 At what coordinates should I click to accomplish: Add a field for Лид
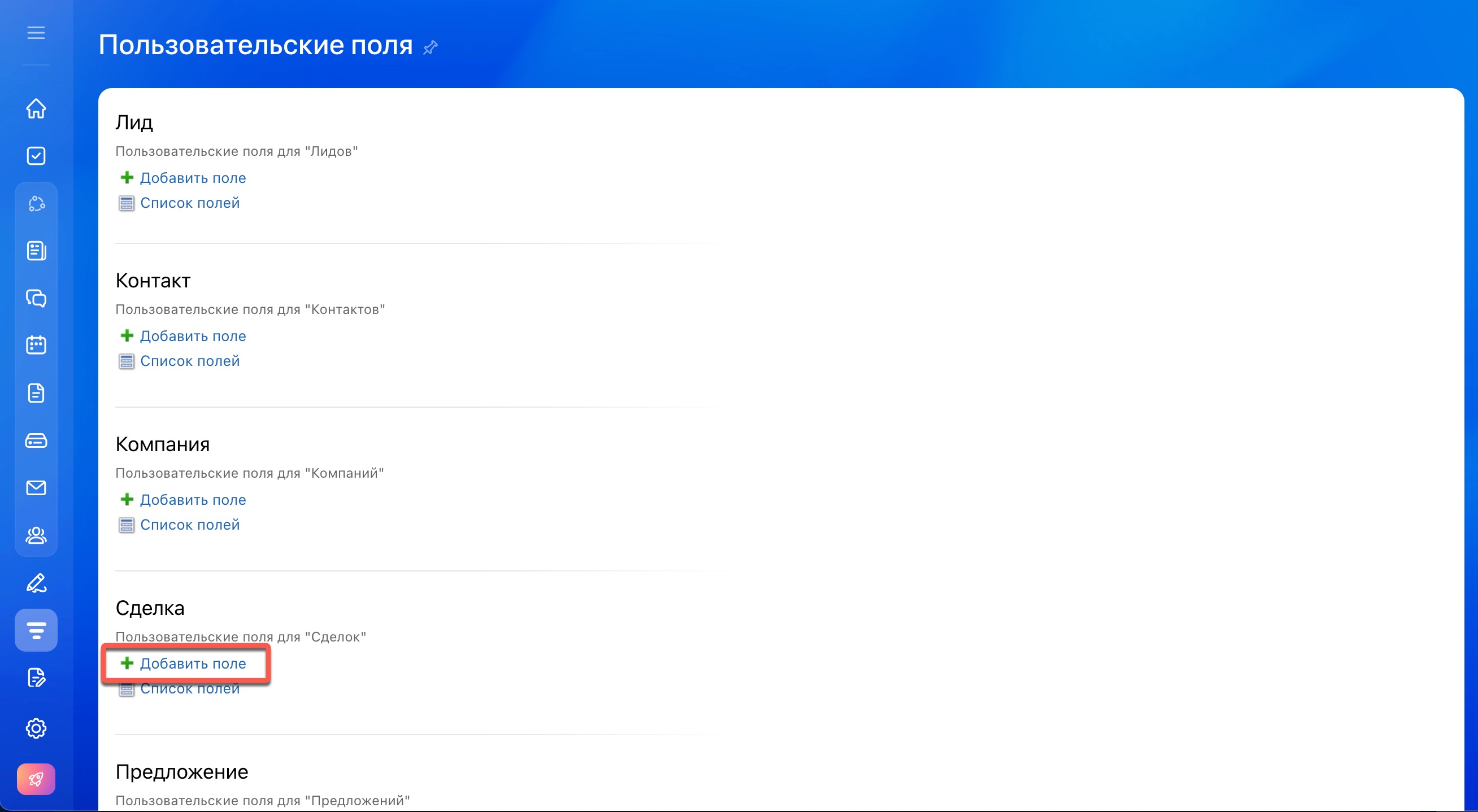pyautogui.click(x=193, y=178)
